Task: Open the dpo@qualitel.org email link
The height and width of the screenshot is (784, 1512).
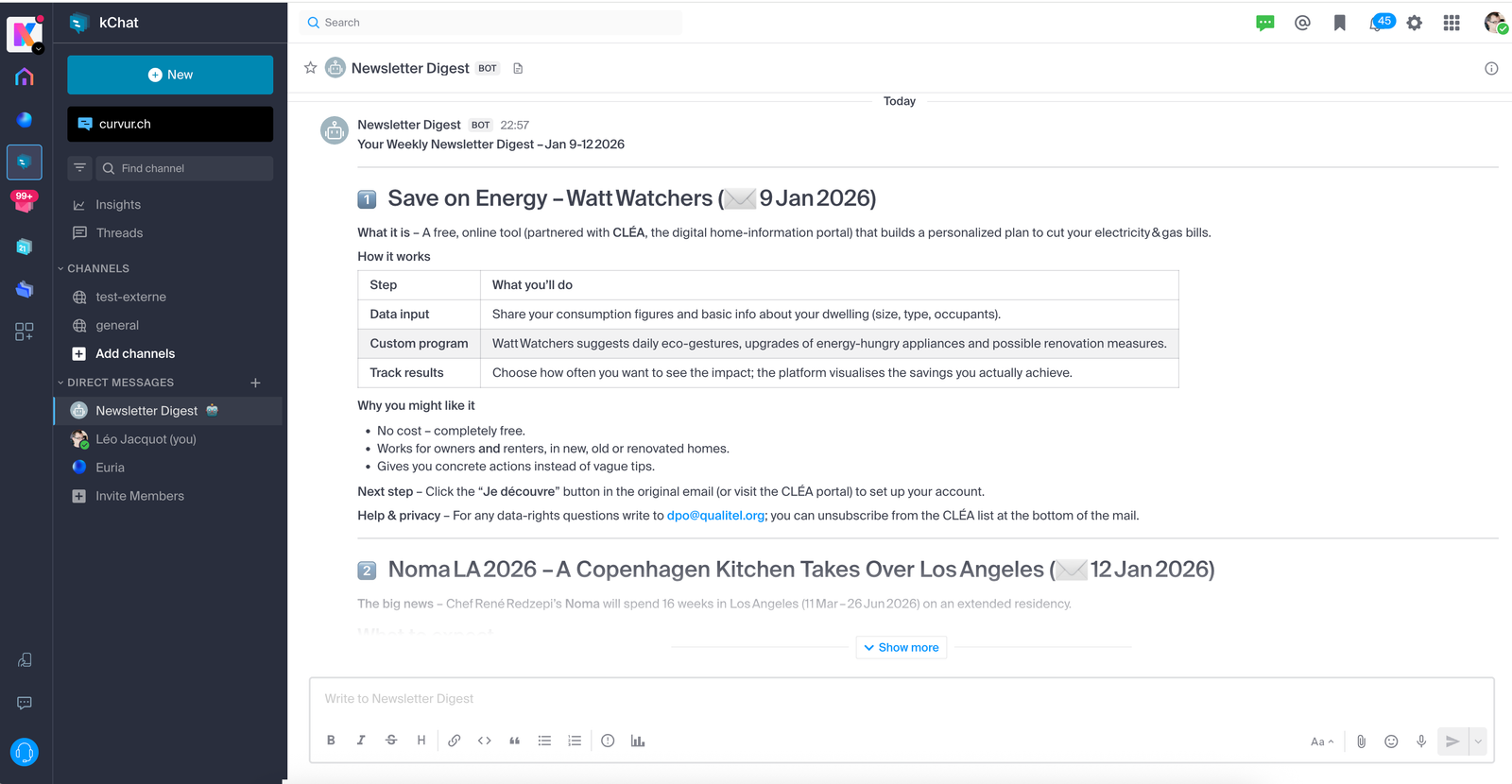Action: click(715, 516)
